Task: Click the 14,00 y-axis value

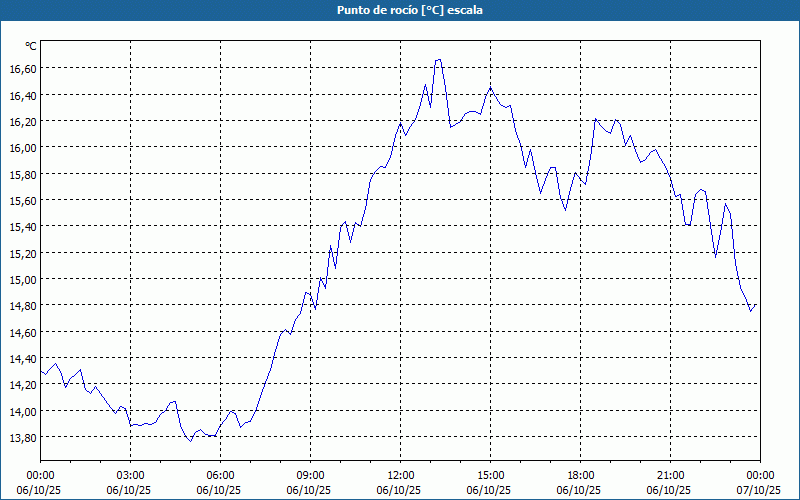Action: click(x=22, y=411)
